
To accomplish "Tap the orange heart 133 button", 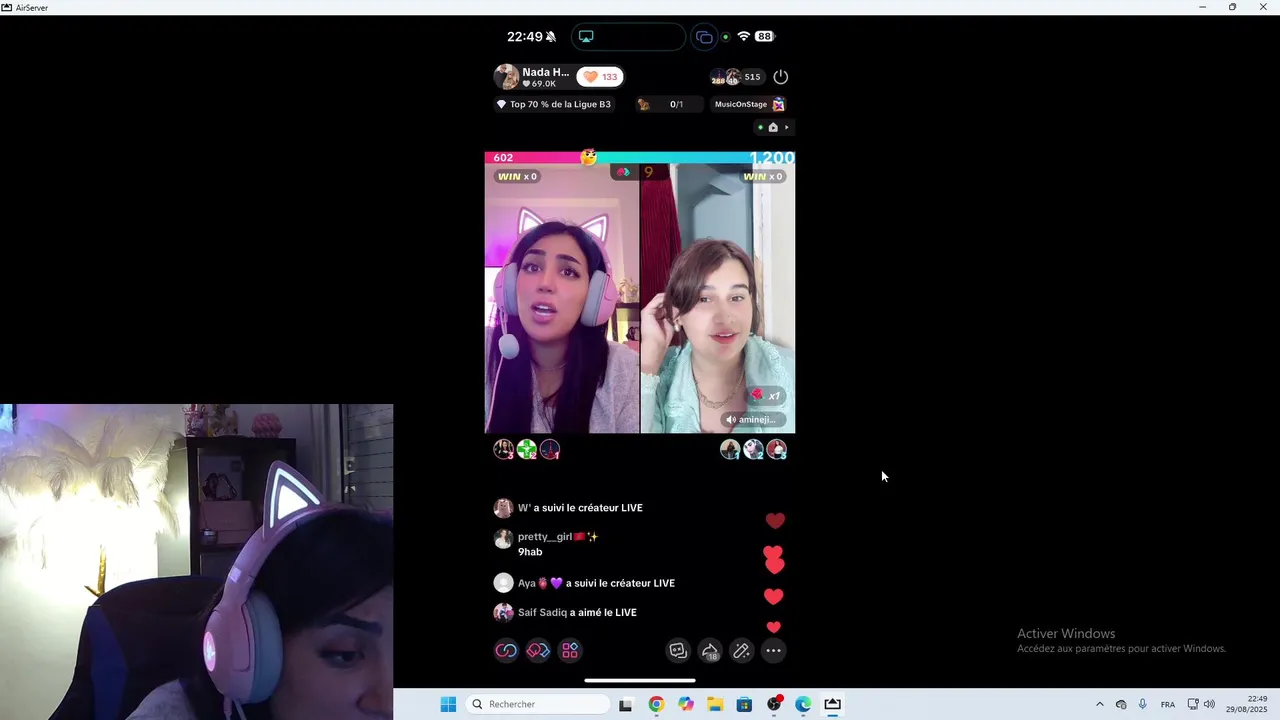I will click(x=600, y=77).
